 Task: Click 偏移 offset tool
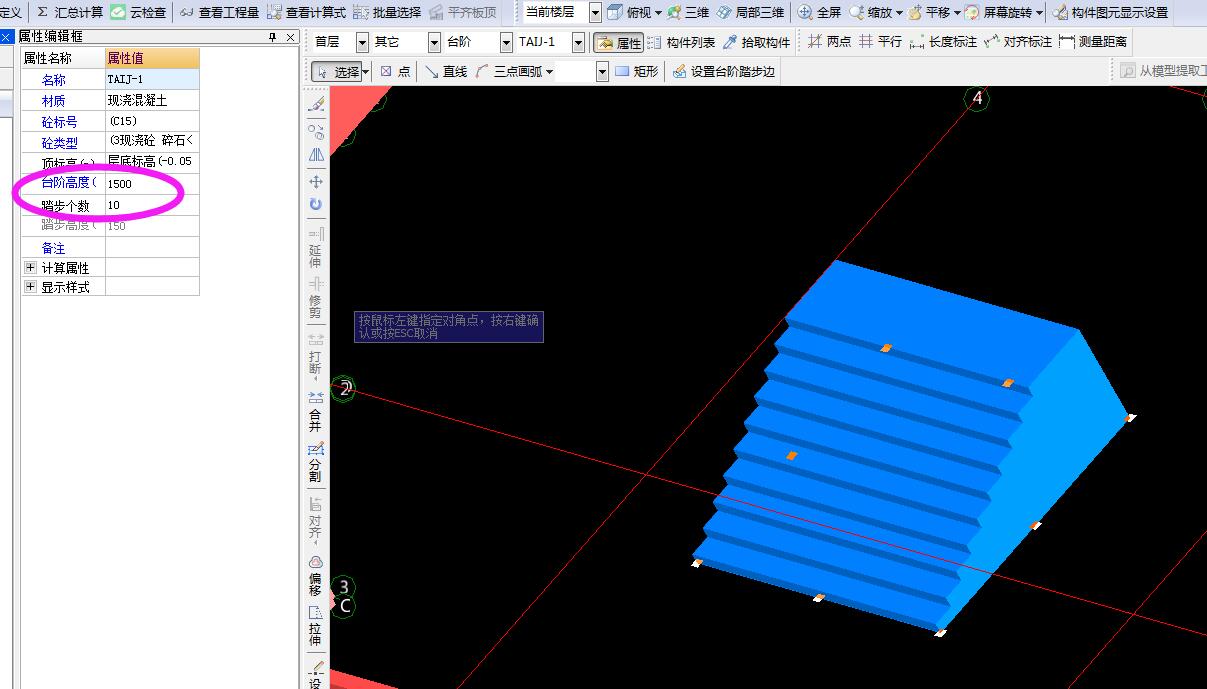[x=315, y=576]
